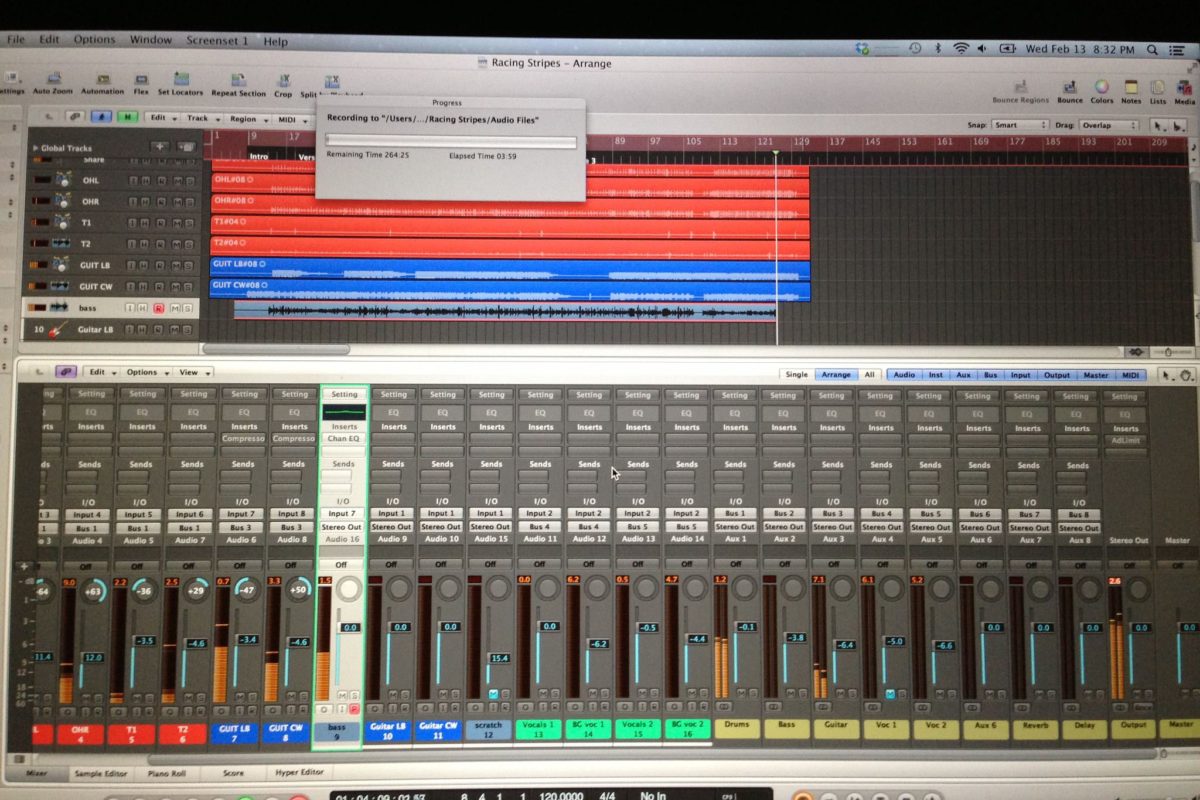Click the add track plus button

[x=159, y=146]
